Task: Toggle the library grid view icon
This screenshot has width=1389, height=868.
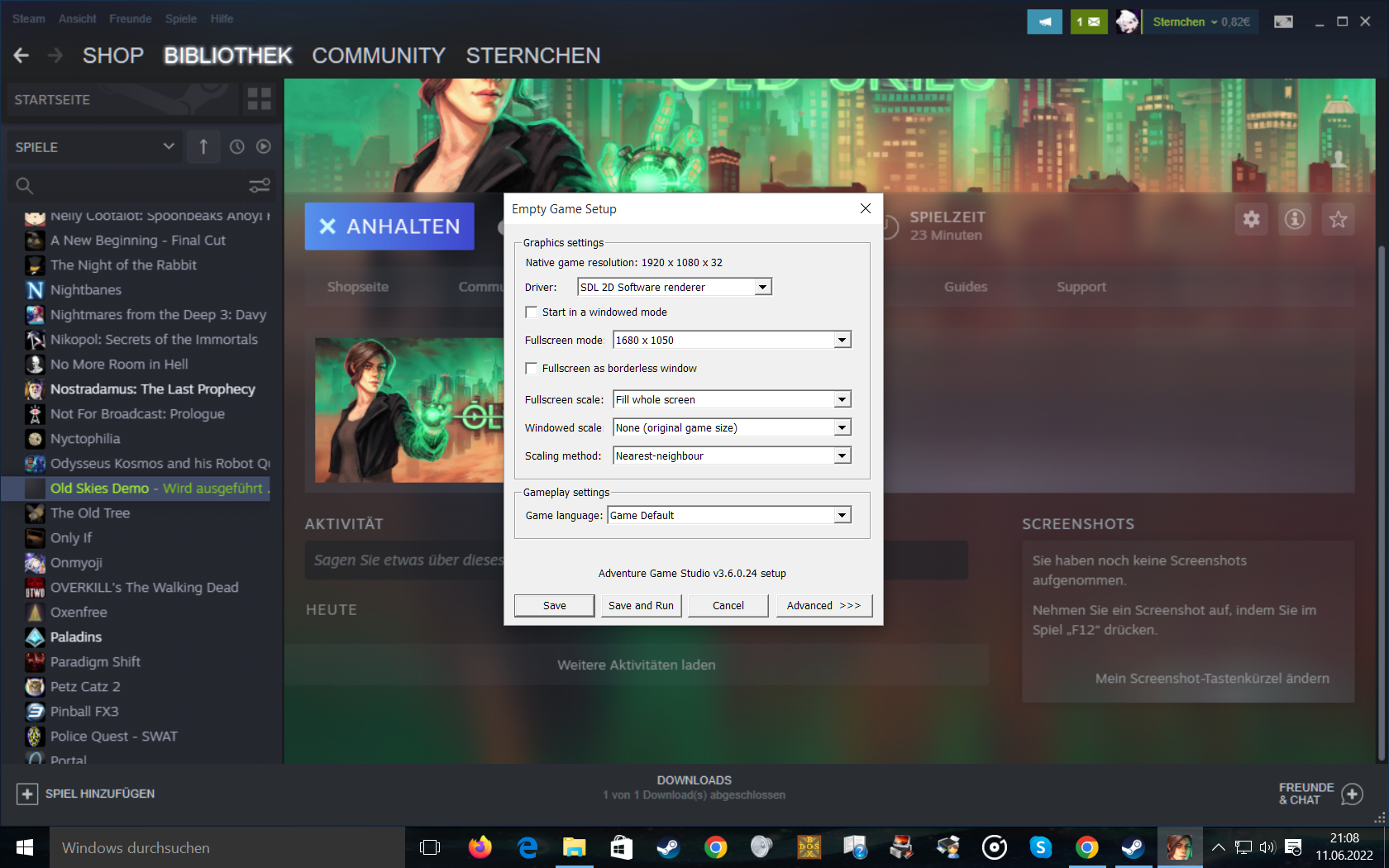Action: coord(259,99)
